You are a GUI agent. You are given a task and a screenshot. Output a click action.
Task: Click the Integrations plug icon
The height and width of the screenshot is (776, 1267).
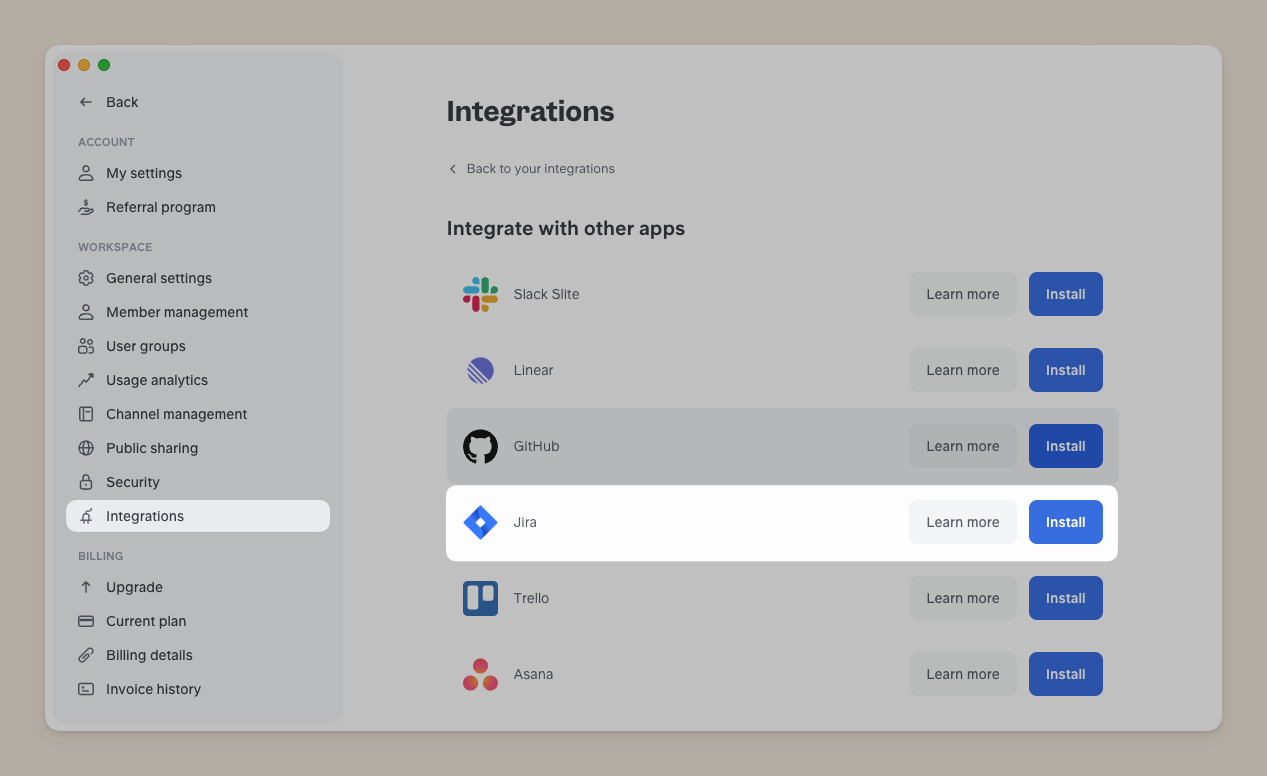(86, 516)
